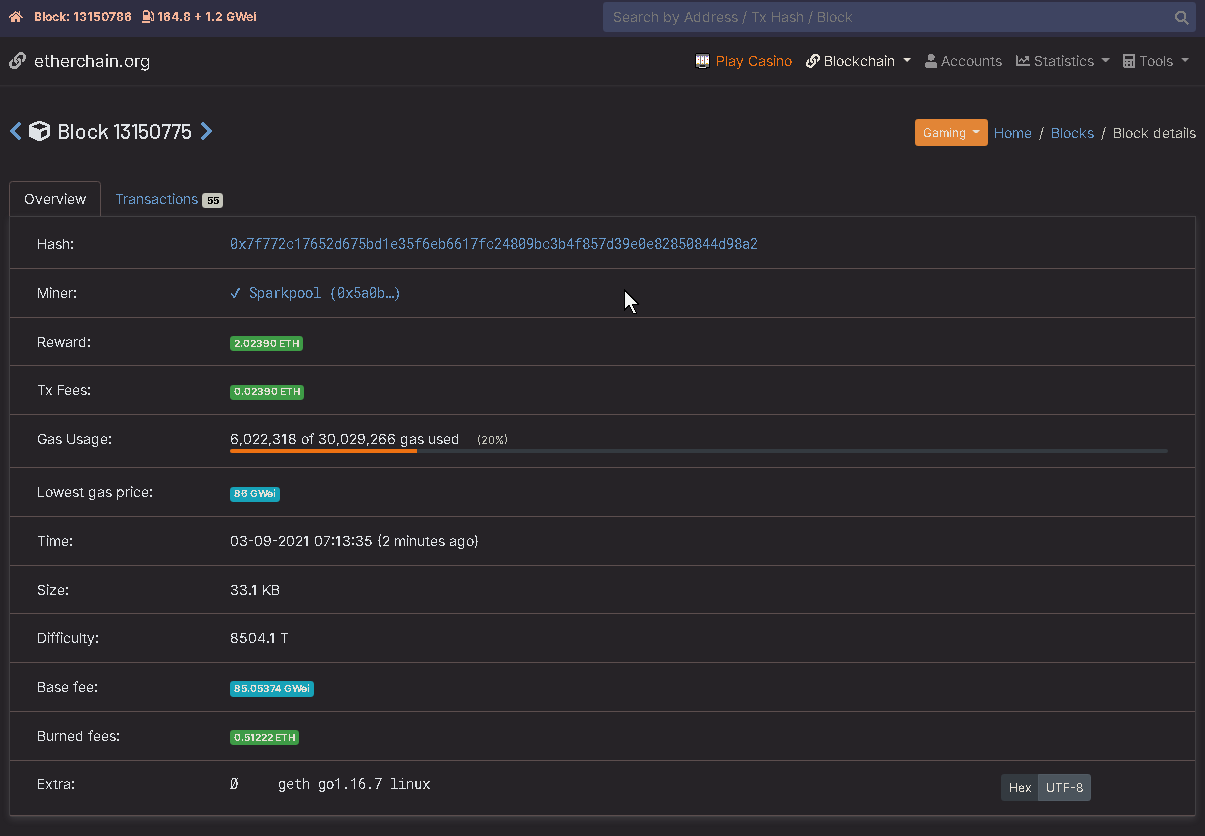Click the size value 33.1 KB
The width and height of the screenshot is (1205, 836).
[255, 590]
